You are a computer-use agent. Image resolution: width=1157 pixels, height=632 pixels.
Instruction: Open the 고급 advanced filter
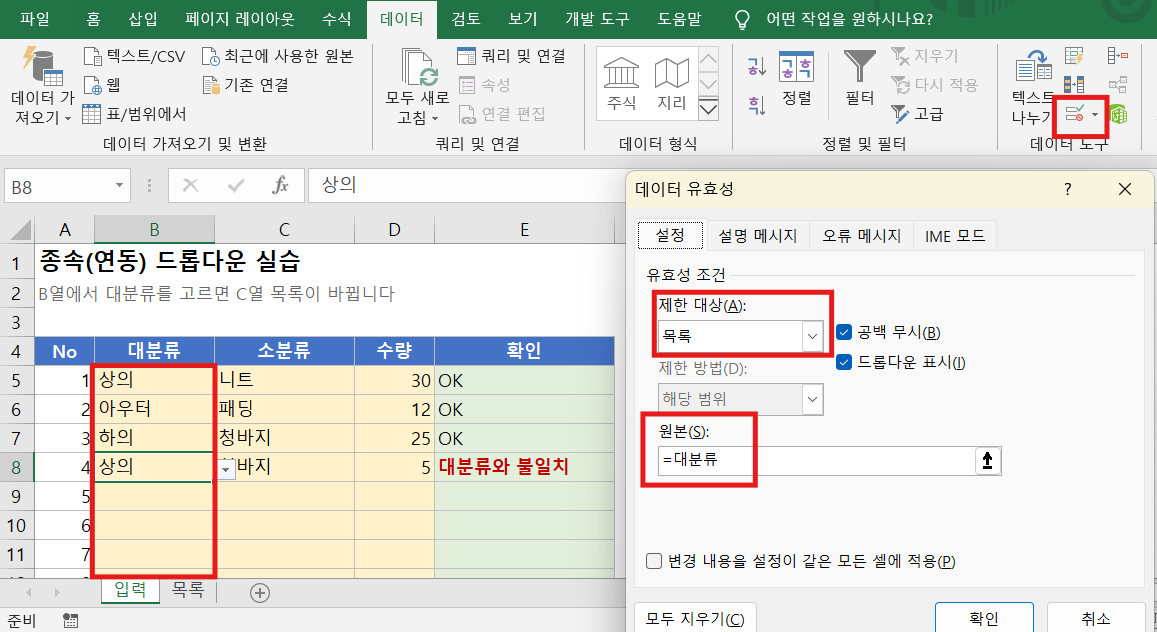[x=917, y=114]
